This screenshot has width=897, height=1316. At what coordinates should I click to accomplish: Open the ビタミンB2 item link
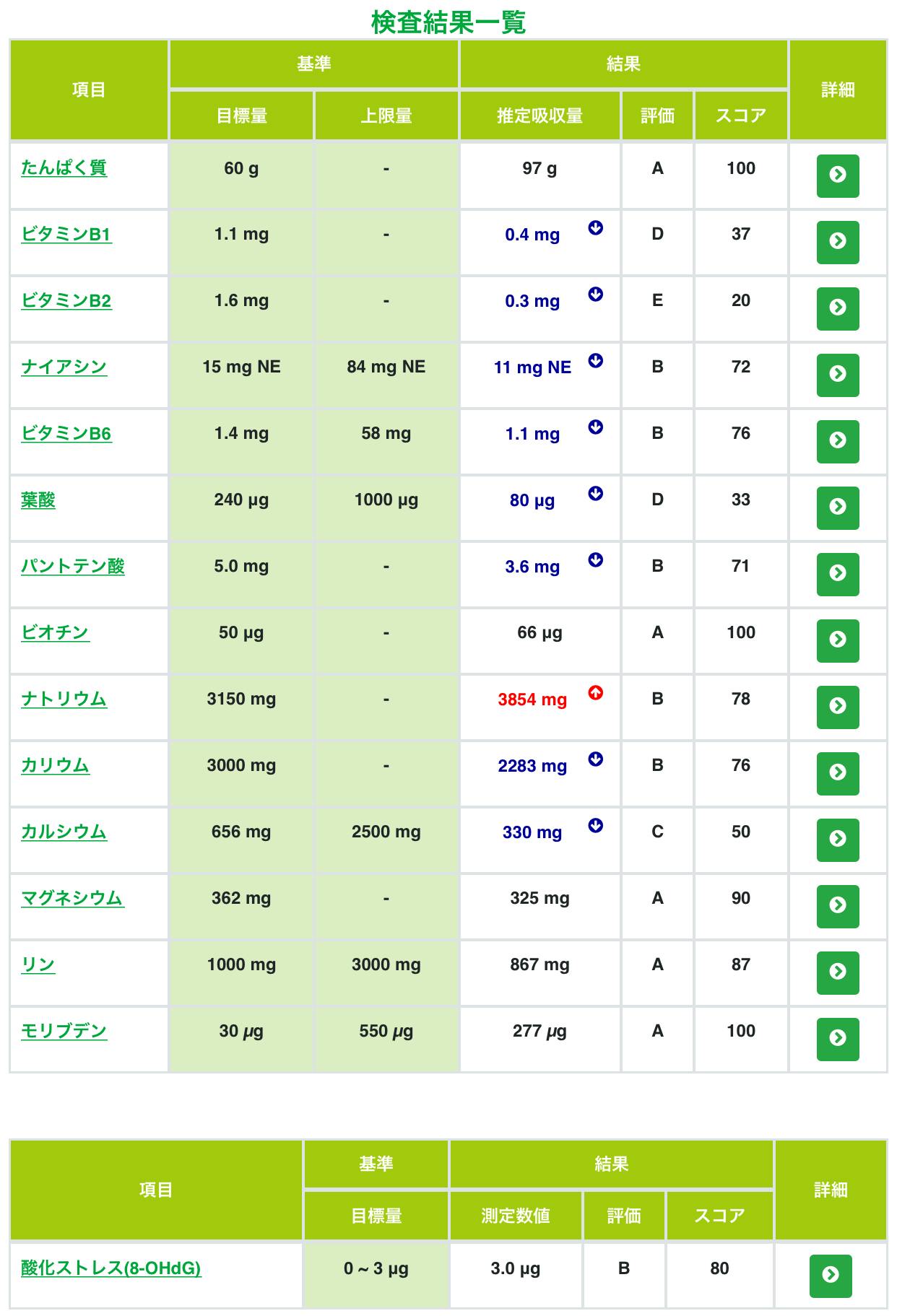[66, 301]
